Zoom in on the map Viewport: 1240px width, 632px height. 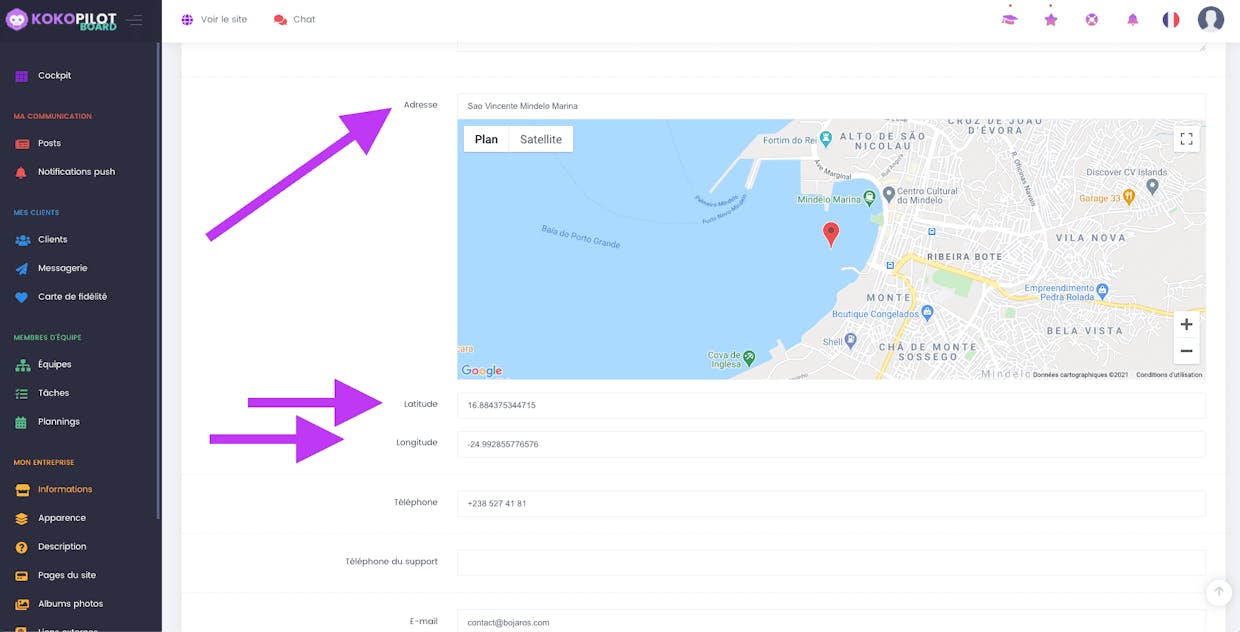pos(1186,325)
